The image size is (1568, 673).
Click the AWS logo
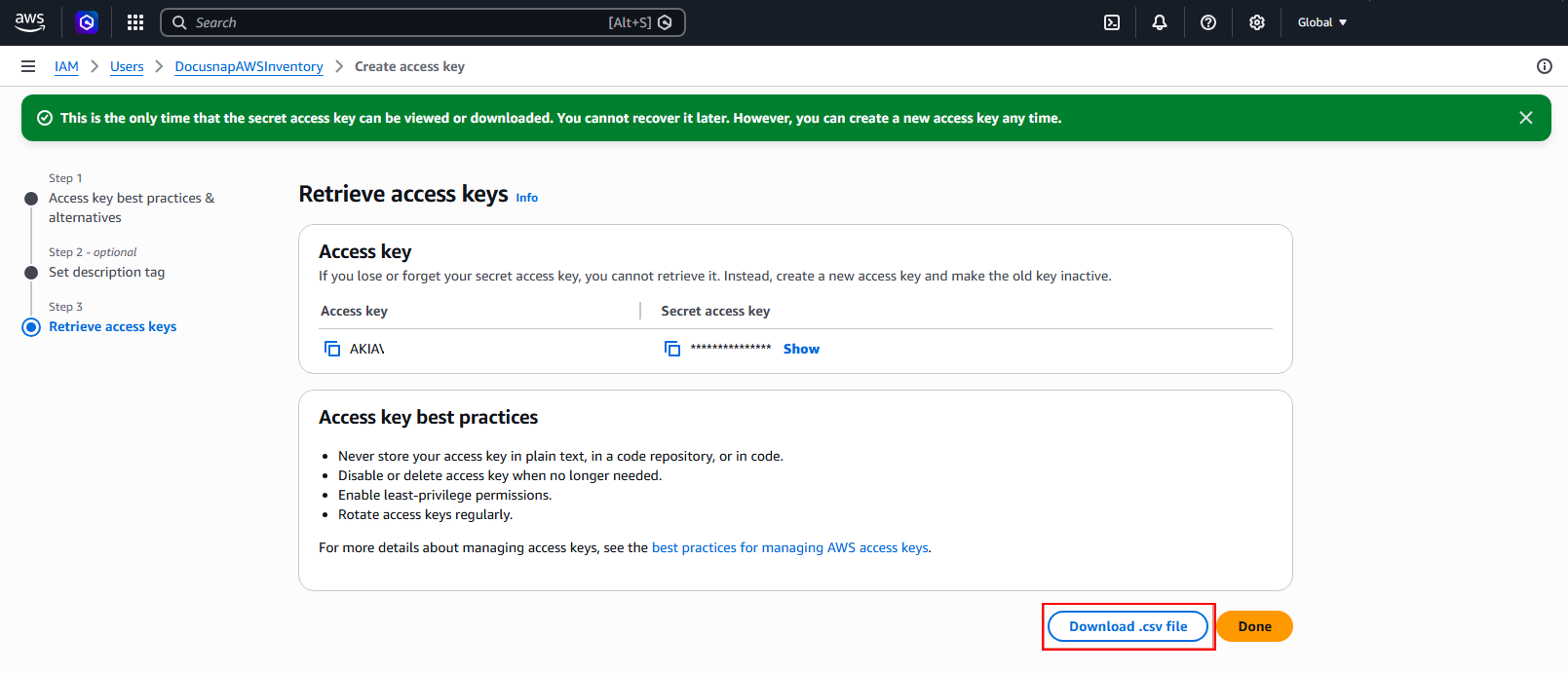pyautogui.click(x=30, y=22)
